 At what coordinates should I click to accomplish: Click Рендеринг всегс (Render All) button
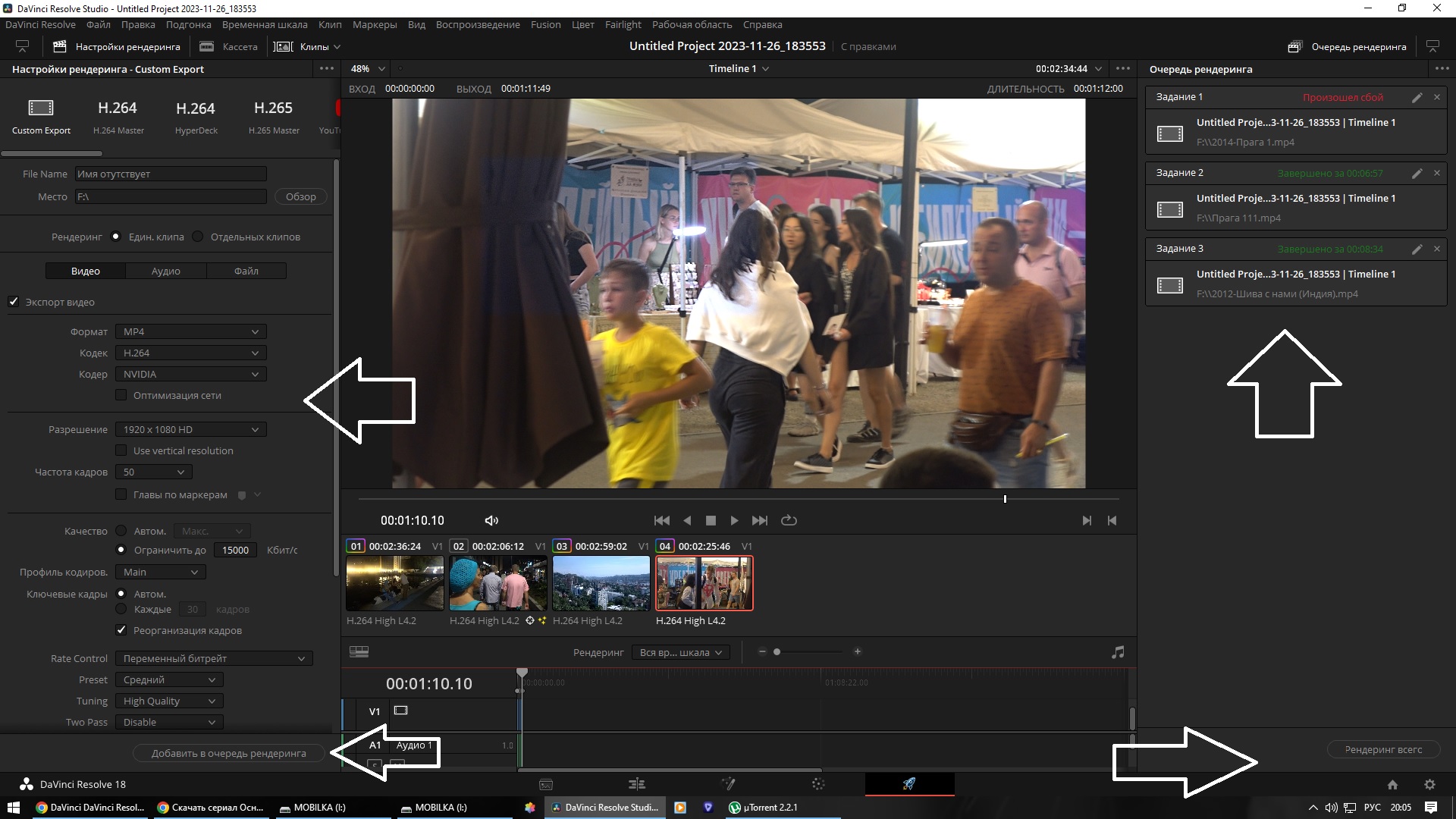coord(1383,749)
